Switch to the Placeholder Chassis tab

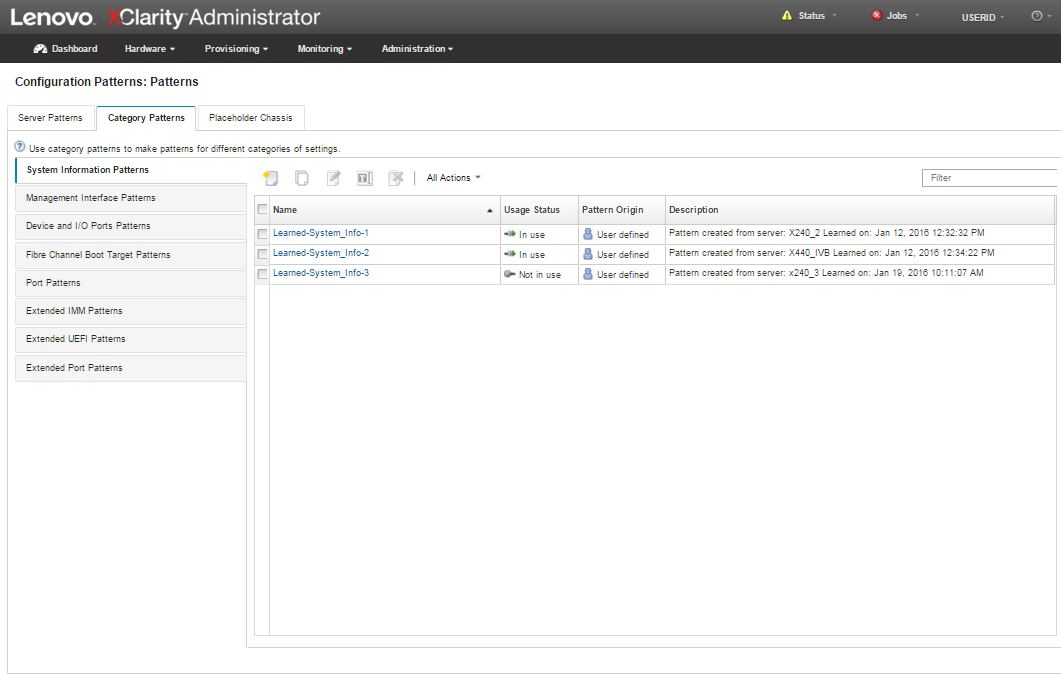[x=251, y=118]
